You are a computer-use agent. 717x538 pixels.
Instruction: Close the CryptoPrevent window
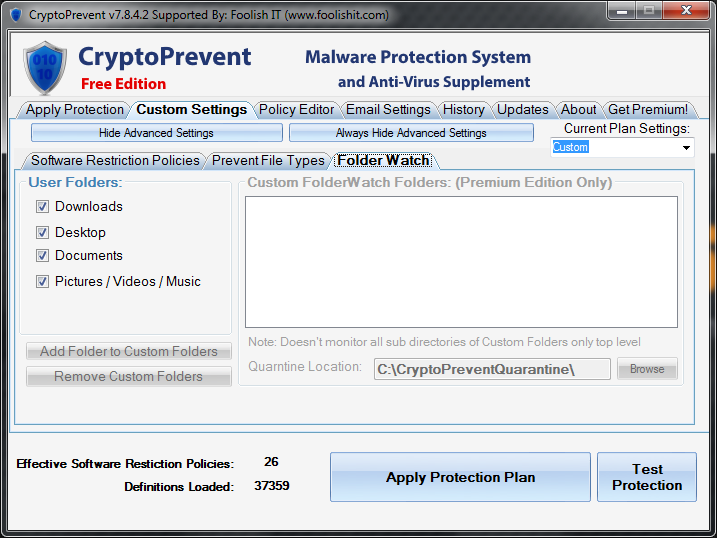[686, 11]
